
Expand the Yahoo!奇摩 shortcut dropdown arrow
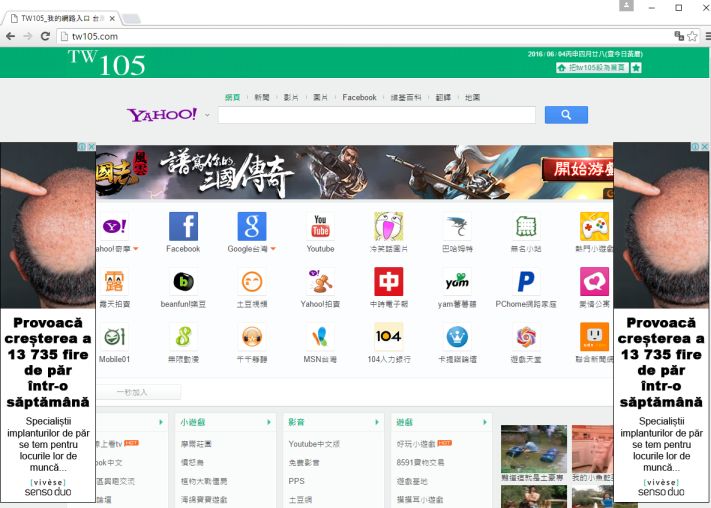[136, 249]
